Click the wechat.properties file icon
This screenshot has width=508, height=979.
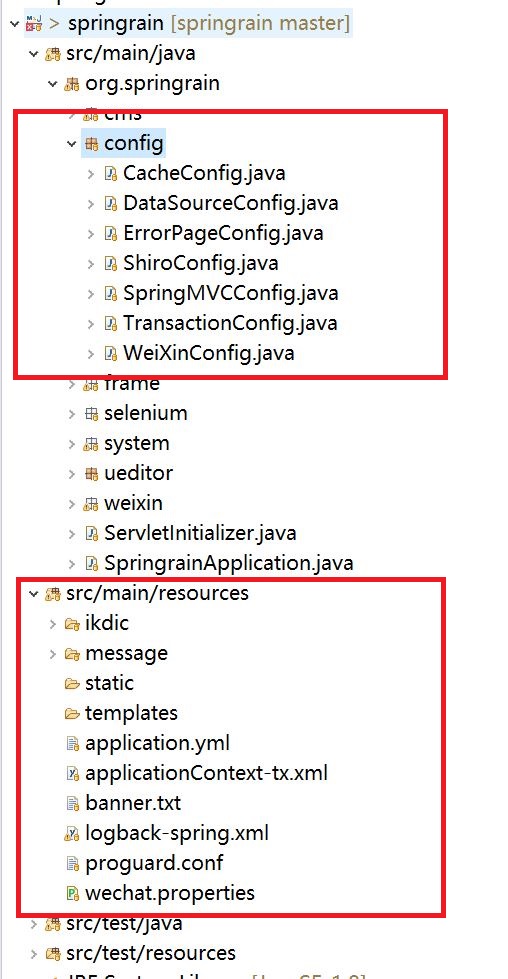[73, 893]
